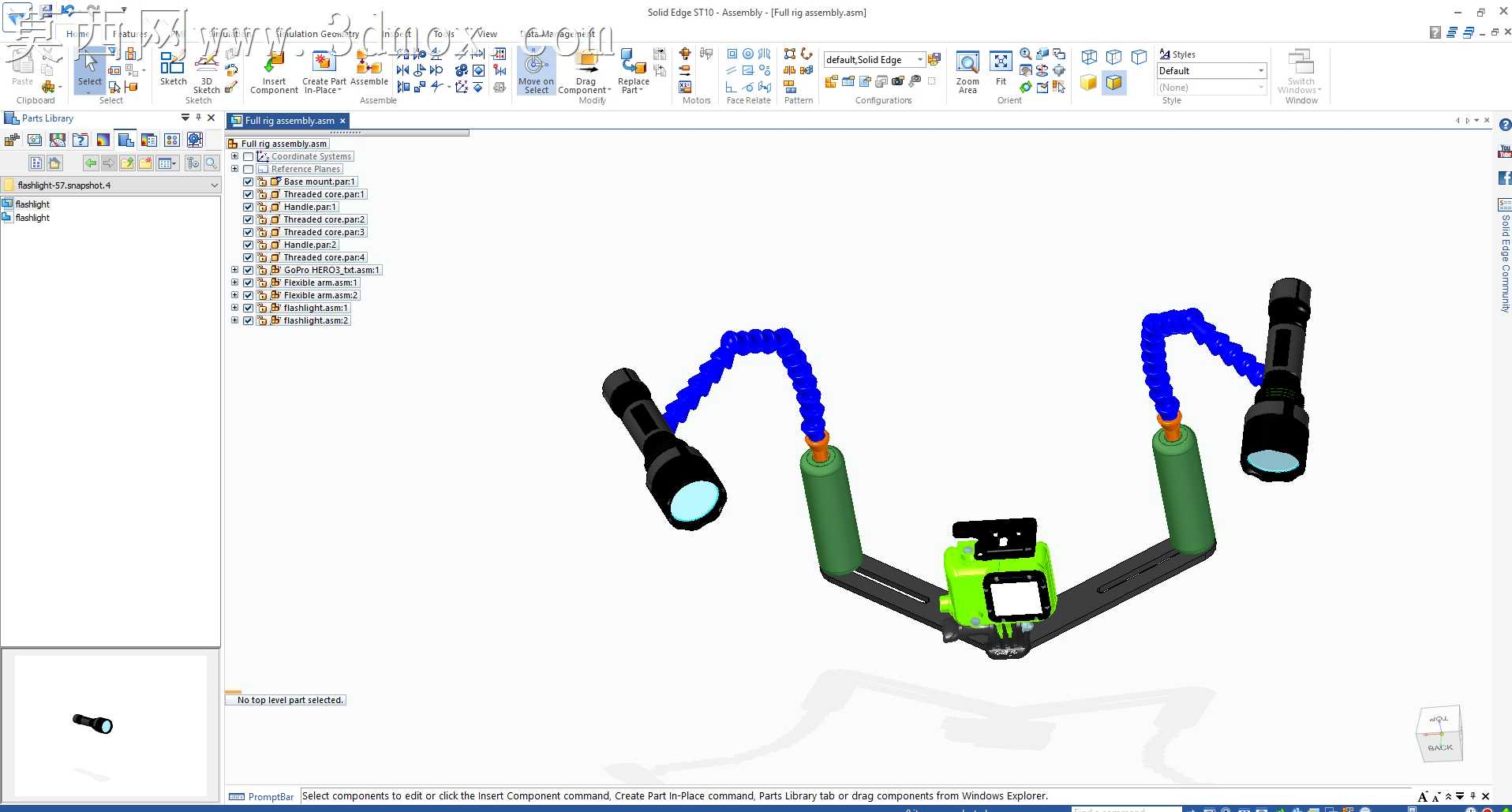
Task: Close the Full rig assembly.asm tab
Action: [342, 121]
